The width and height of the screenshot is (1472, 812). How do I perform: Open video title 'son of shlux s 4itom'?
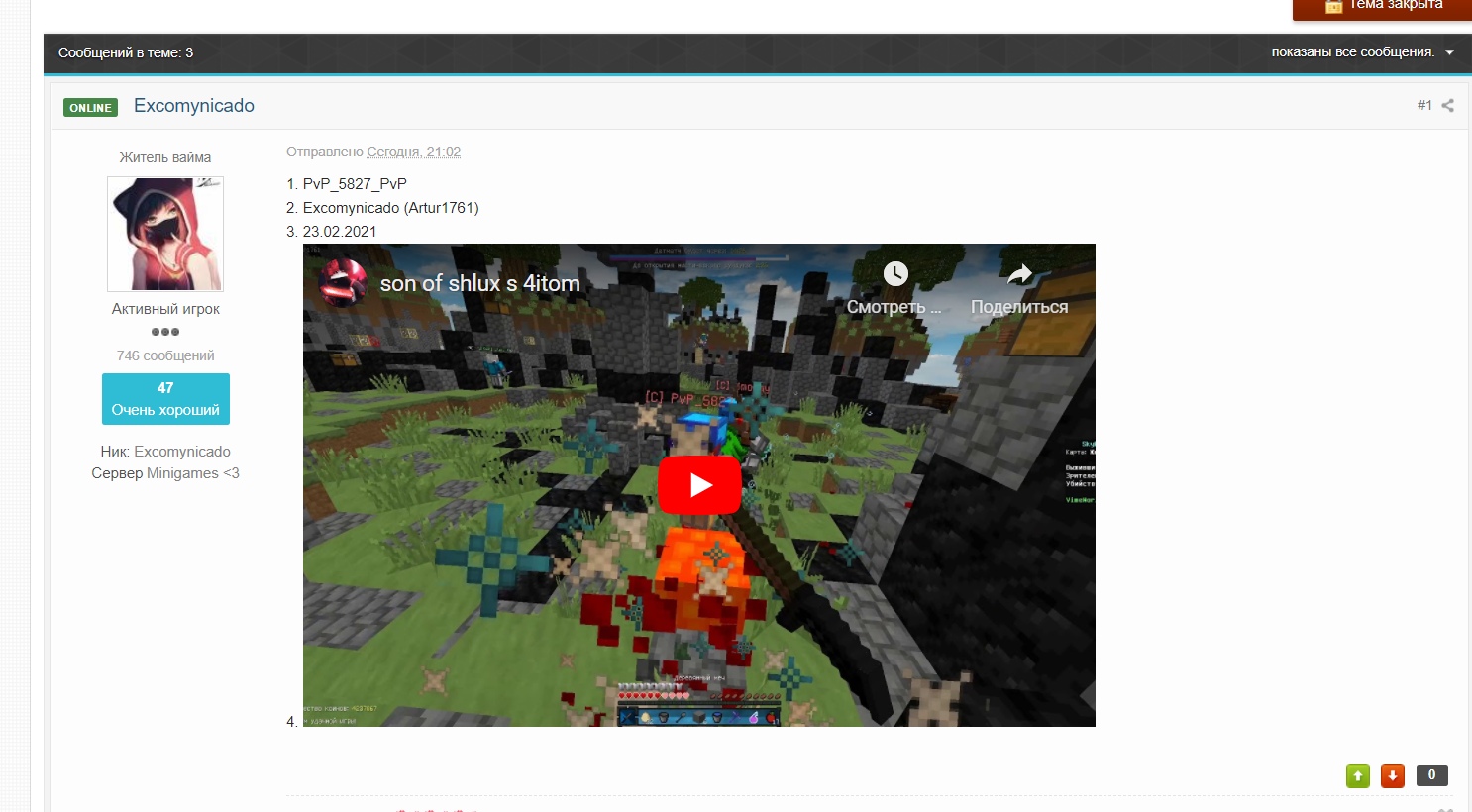pyautogui.click(x=480, y=283)
